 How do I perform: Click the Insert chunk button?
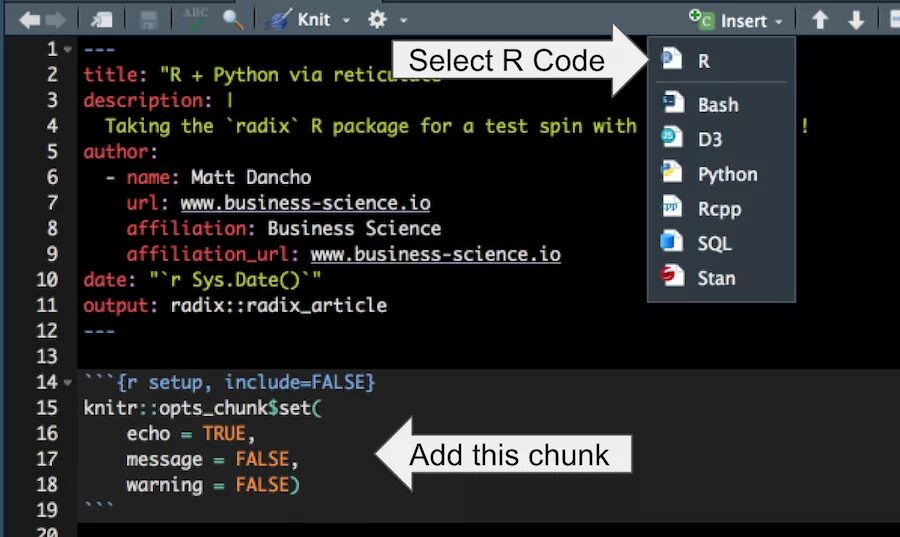[728, 21]
